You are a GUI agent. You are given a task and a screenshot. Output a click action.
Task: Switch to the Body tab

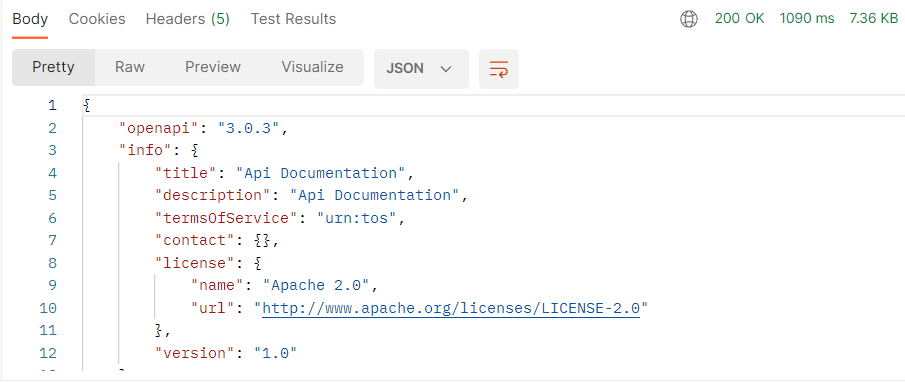pyautogui.click(x=30, y=19)
